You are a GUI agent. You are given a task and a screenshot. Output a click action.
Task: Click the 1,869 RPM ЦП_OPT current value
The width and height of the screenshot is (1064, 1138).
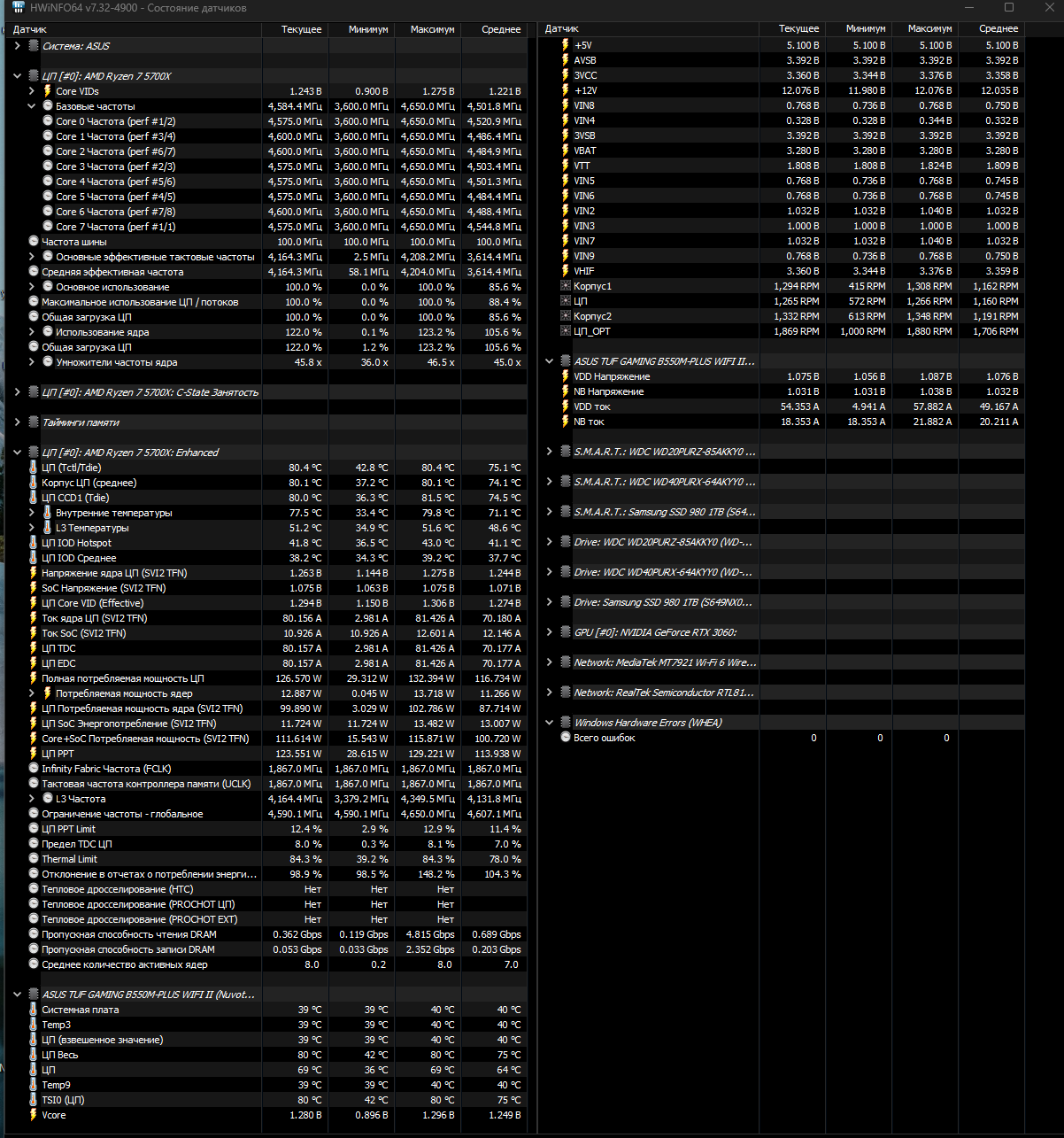point(795,331)
